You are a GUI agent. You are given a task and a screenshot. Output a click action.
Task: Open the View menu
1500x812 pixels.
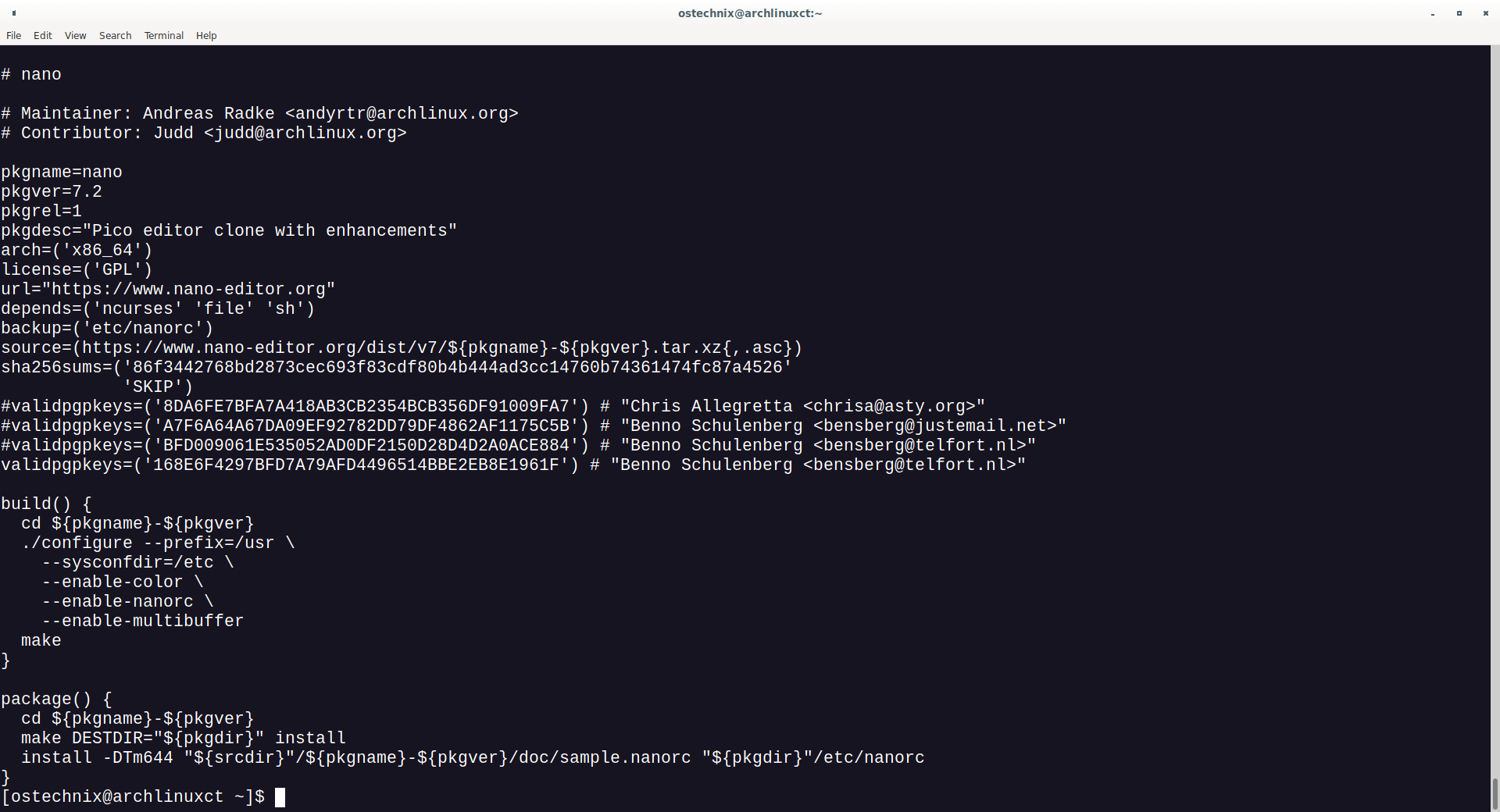coord(75,35)
